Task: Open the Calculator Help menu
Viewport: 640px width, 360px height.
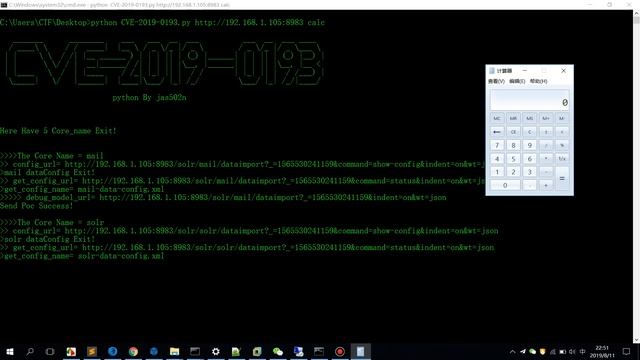Action: click(x=538, y=81)
